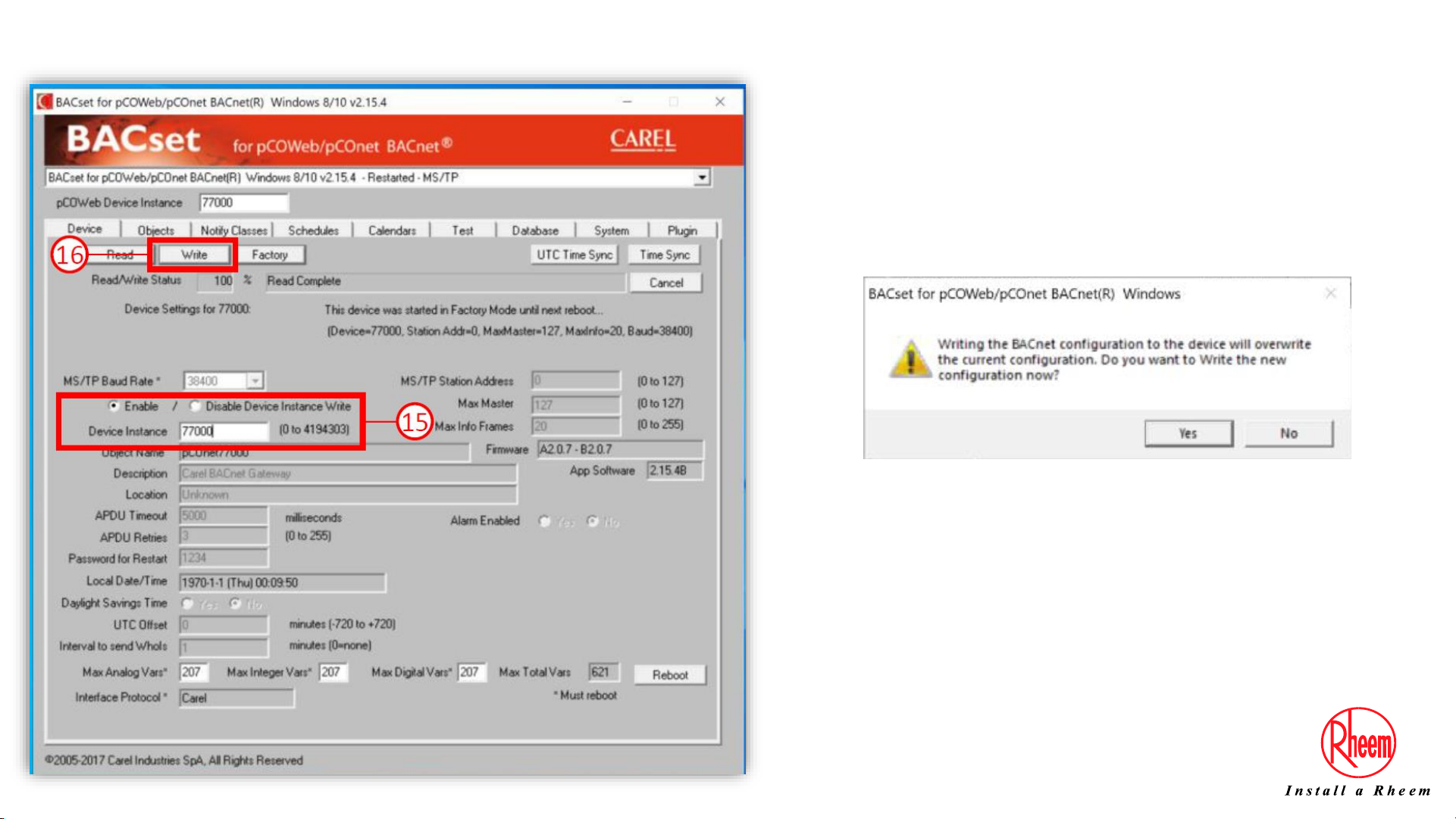
Task: Click the Firmware version field
Action: [620, 449]
